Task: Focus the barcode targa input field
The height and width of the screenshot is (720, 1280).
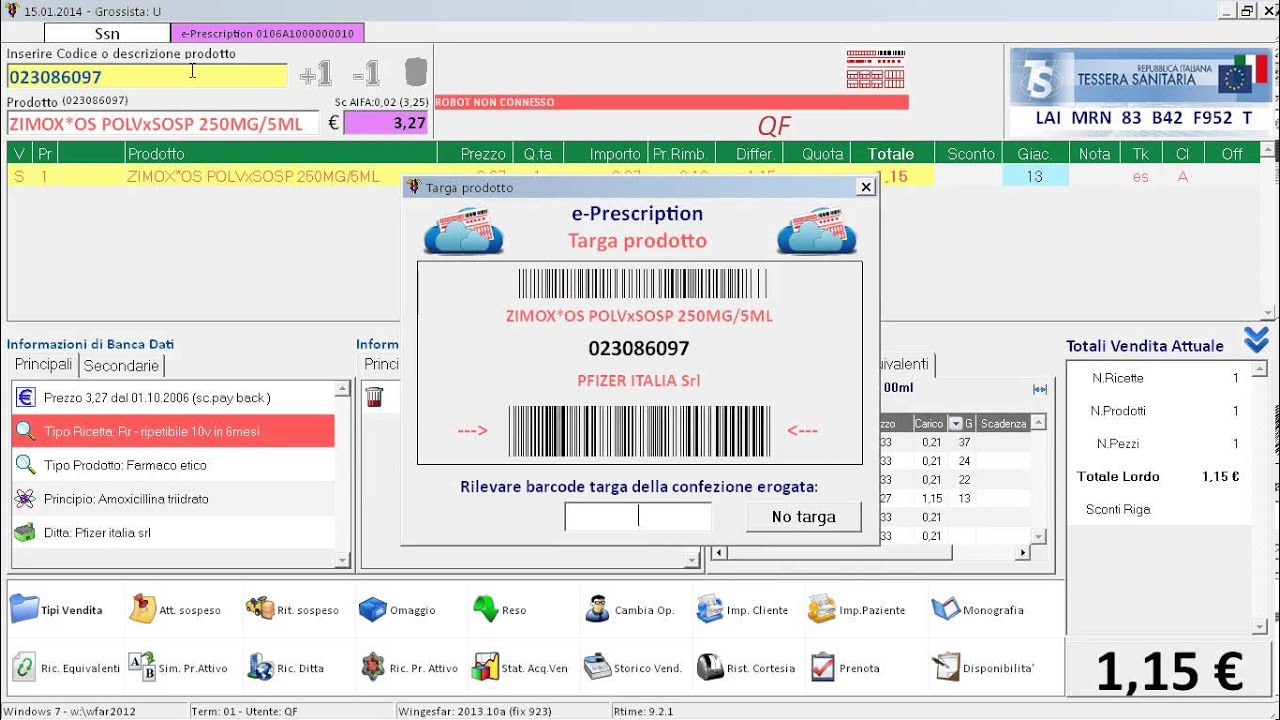Action: point(638,517)
